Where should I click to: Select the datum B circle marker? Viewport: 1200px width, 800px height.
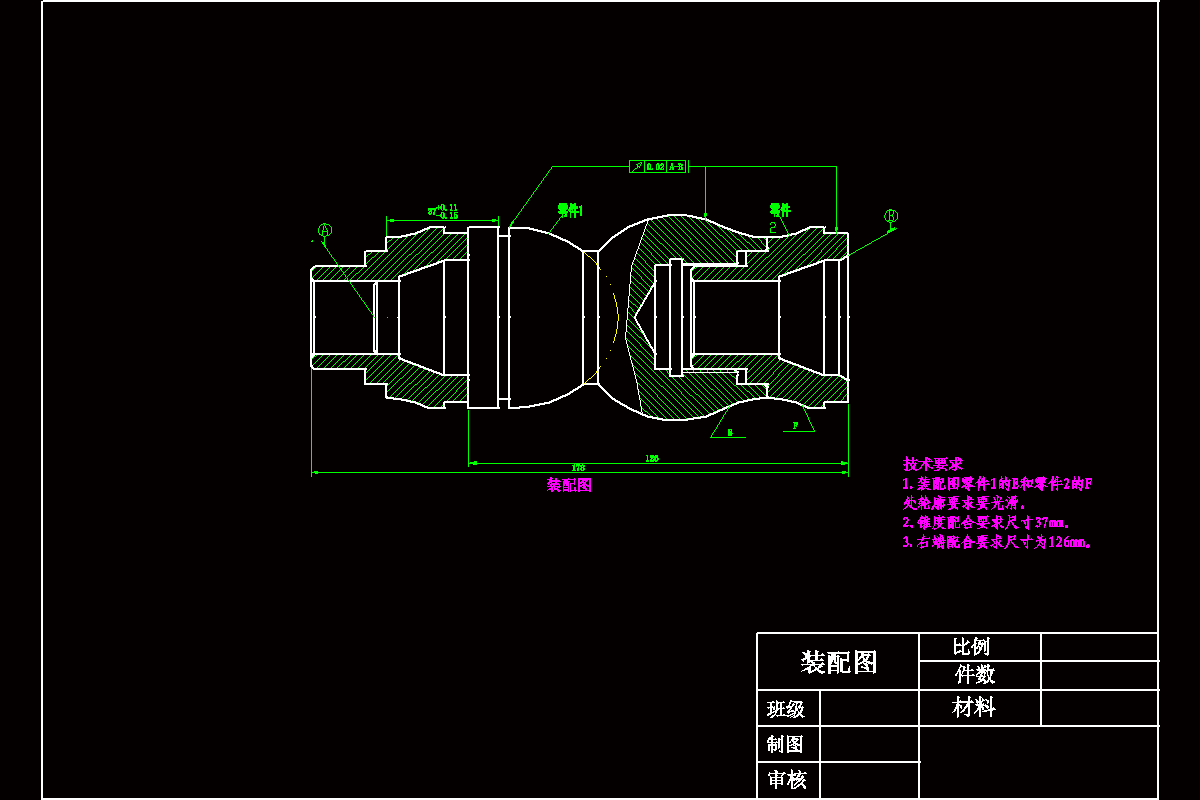coord(891,216)
